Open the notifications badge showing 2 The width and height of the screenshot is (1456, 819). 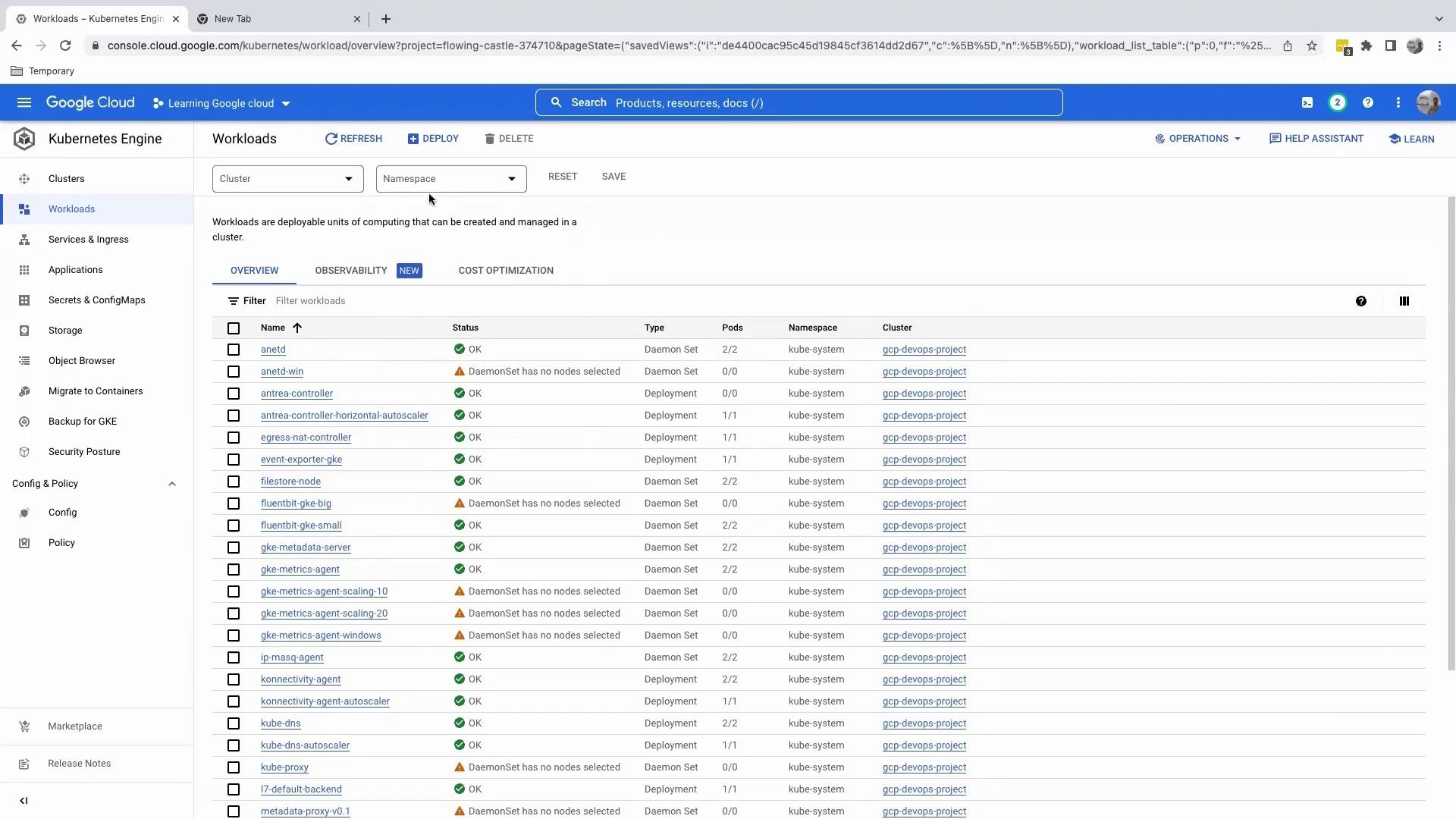pos(1337,102)
